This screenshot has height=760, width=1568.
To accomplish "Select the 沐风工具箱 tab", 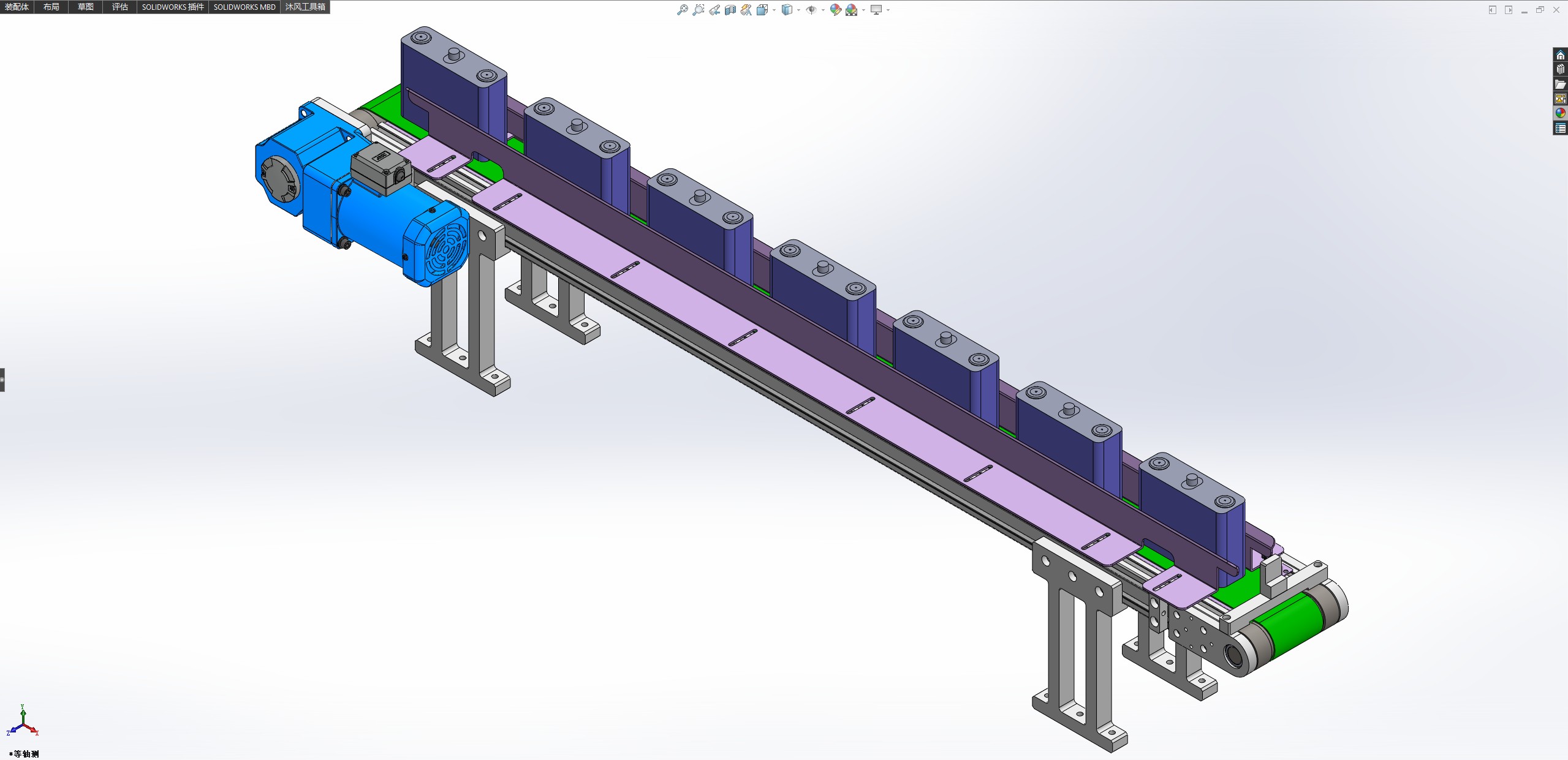I will pos(305,7).
